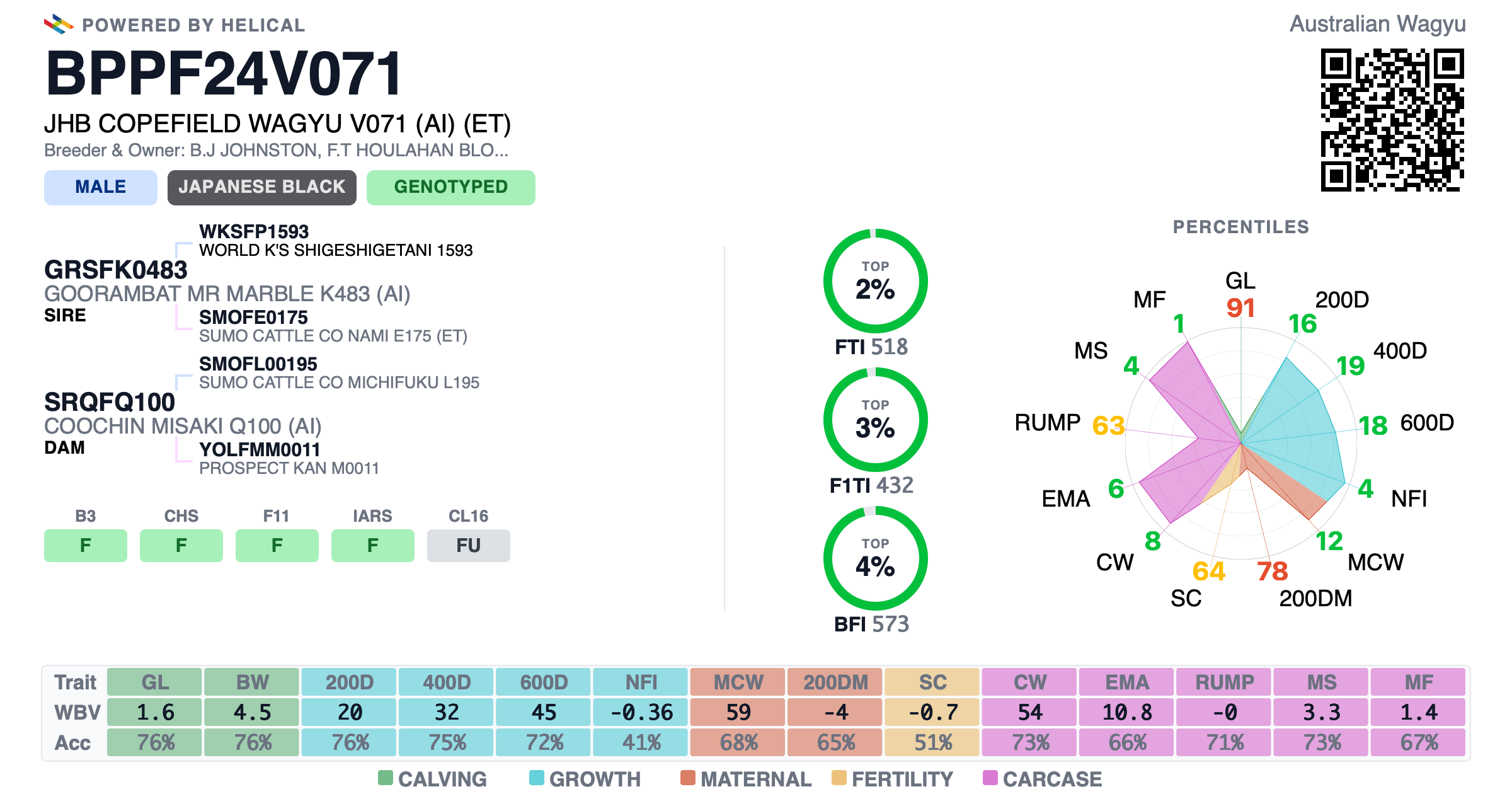Click the FTI top 2% circle
Image resolution: width=1512 pixels, height=794 pixels.
[875, 281]
